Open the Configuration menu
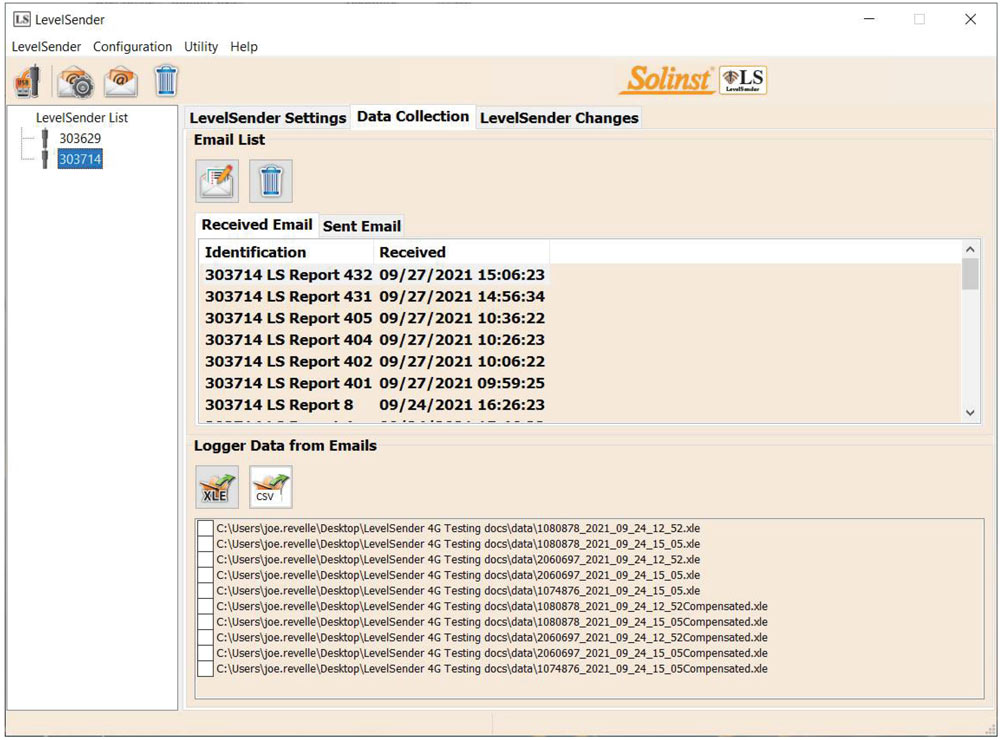 (x=133, y=46)
